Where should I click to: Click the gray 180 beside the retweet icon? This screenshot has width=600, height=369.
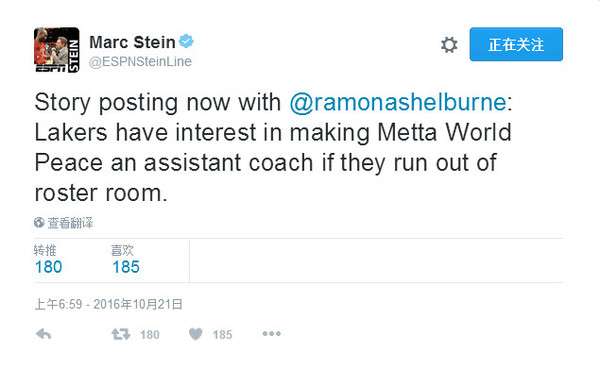pyautogui.click(x=150, y=335)
